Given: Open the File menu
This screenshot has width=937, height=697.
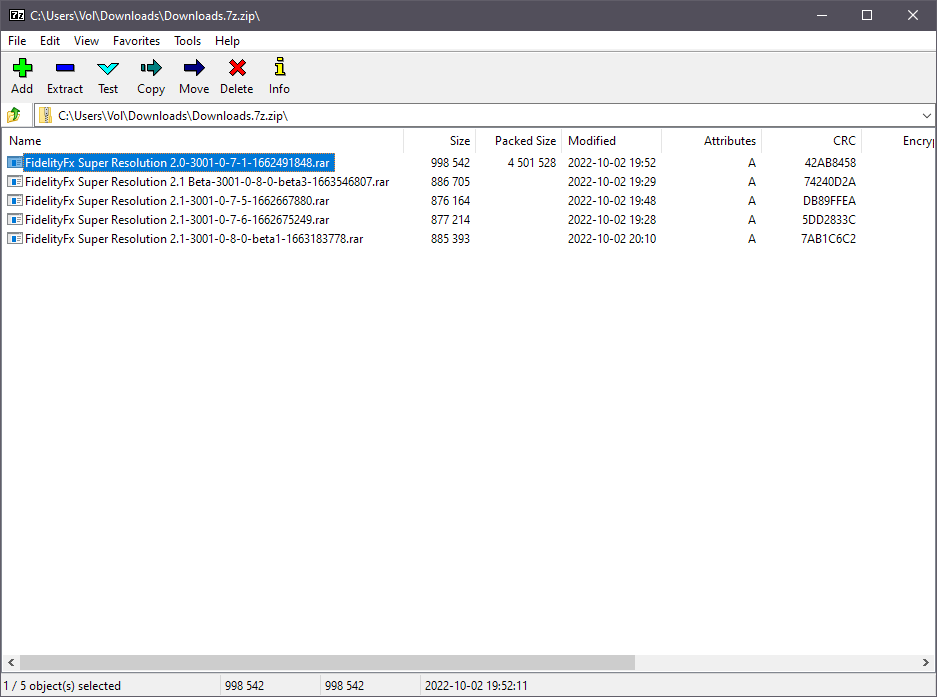Looking at the screenshot, I should [17, 41].
